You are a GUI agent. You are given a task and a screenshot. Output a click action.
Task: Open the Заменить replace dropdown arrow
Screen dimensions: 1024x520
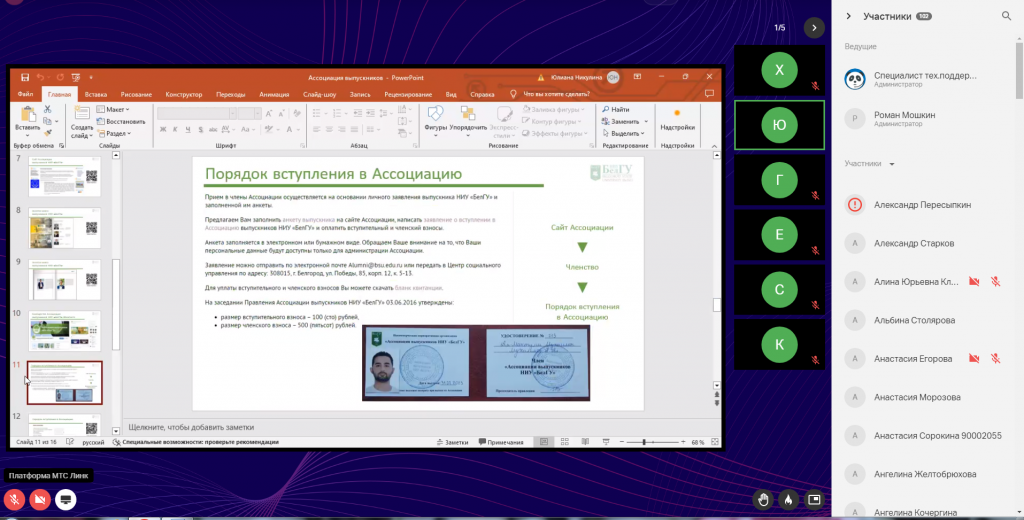tap(646, 122)
